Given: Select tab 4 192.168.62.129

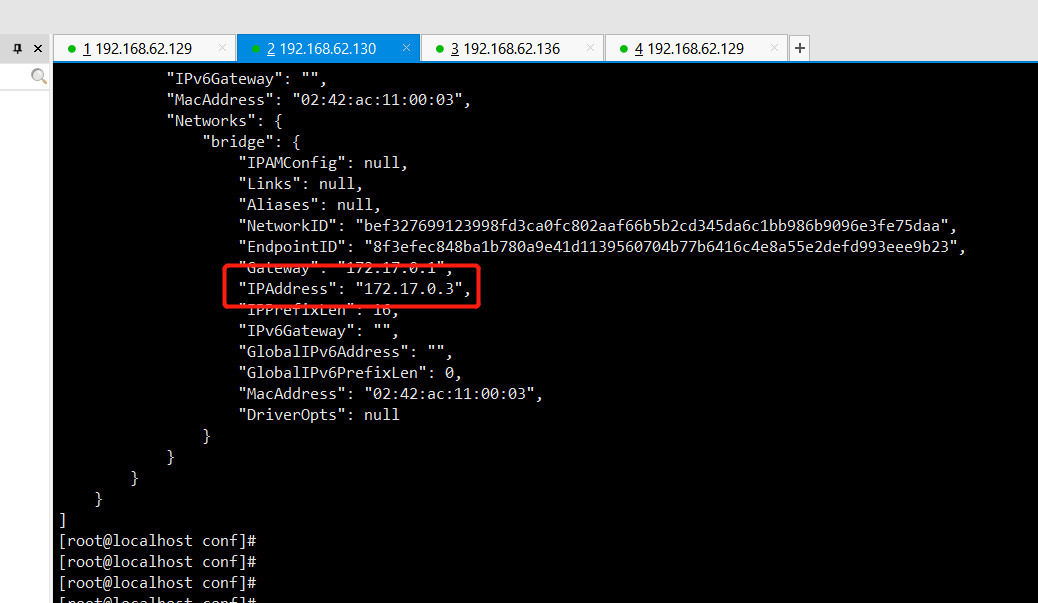Looking at the screenshot, I should click(x=693, y=47).
